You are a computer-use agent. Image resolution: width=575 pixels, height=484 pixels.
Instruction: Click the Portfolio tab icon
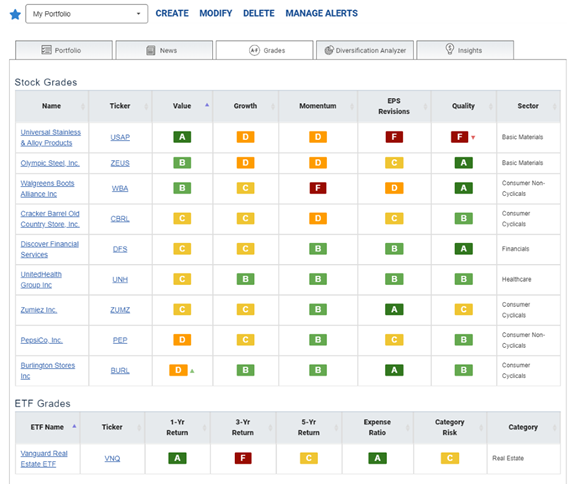(46, 50)
